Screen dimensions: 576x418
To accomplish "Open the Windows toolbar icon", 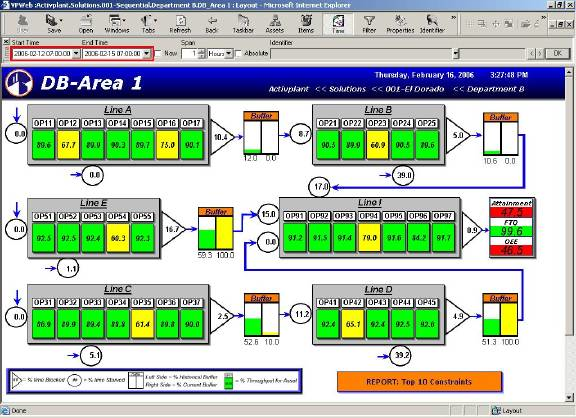I will click(117, 24).
